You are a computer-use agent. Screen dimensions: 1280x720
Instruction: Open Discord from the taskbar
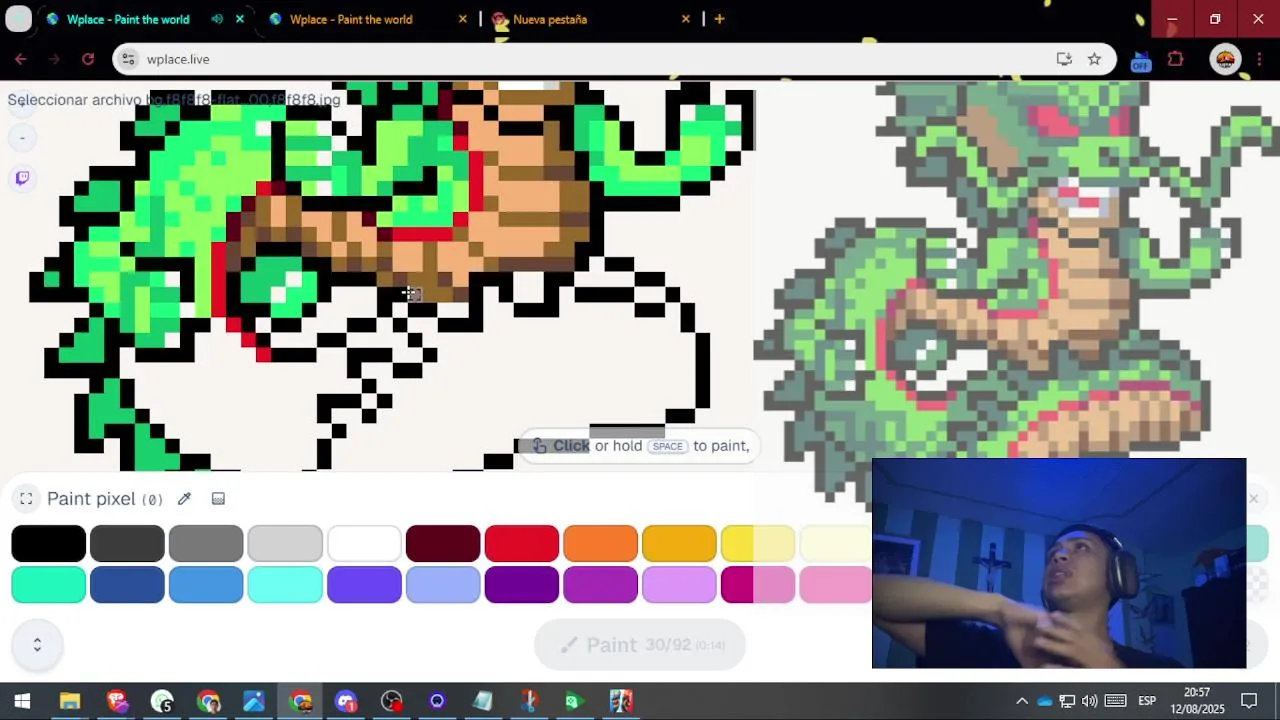(x=346, y=701)
